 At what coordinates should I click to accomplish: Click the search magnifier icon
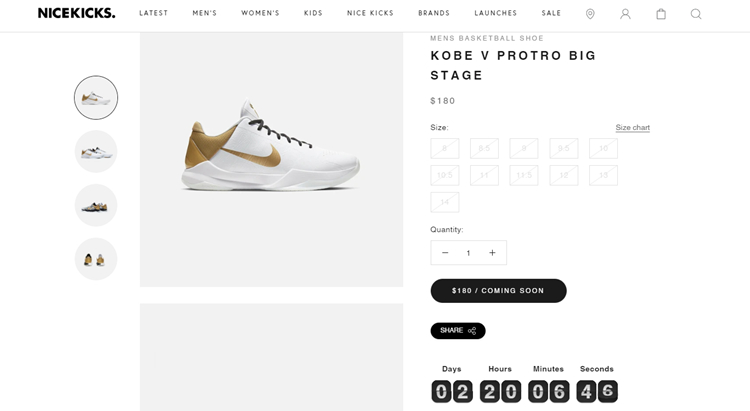pyautogui.click(x=696, y=14)
